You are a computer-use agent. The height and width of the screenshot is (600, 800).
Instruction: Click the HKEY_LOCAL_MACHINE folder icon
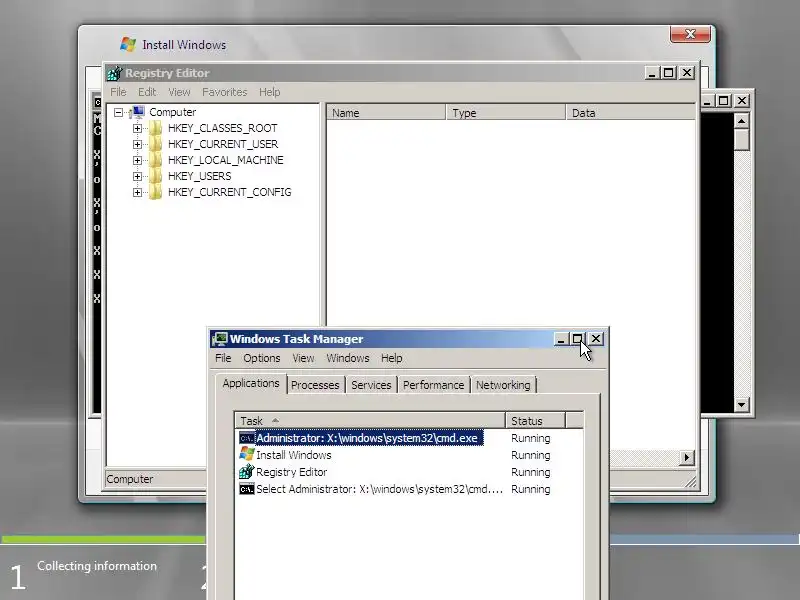[x=155, y=160]
